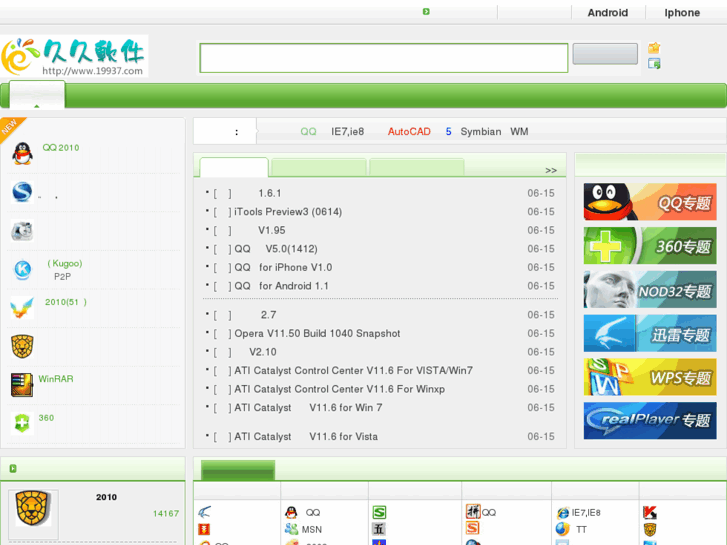727x545 pixels.
Task: Click the green arrow icon in top bar
Action: click(x=426, y=12)
